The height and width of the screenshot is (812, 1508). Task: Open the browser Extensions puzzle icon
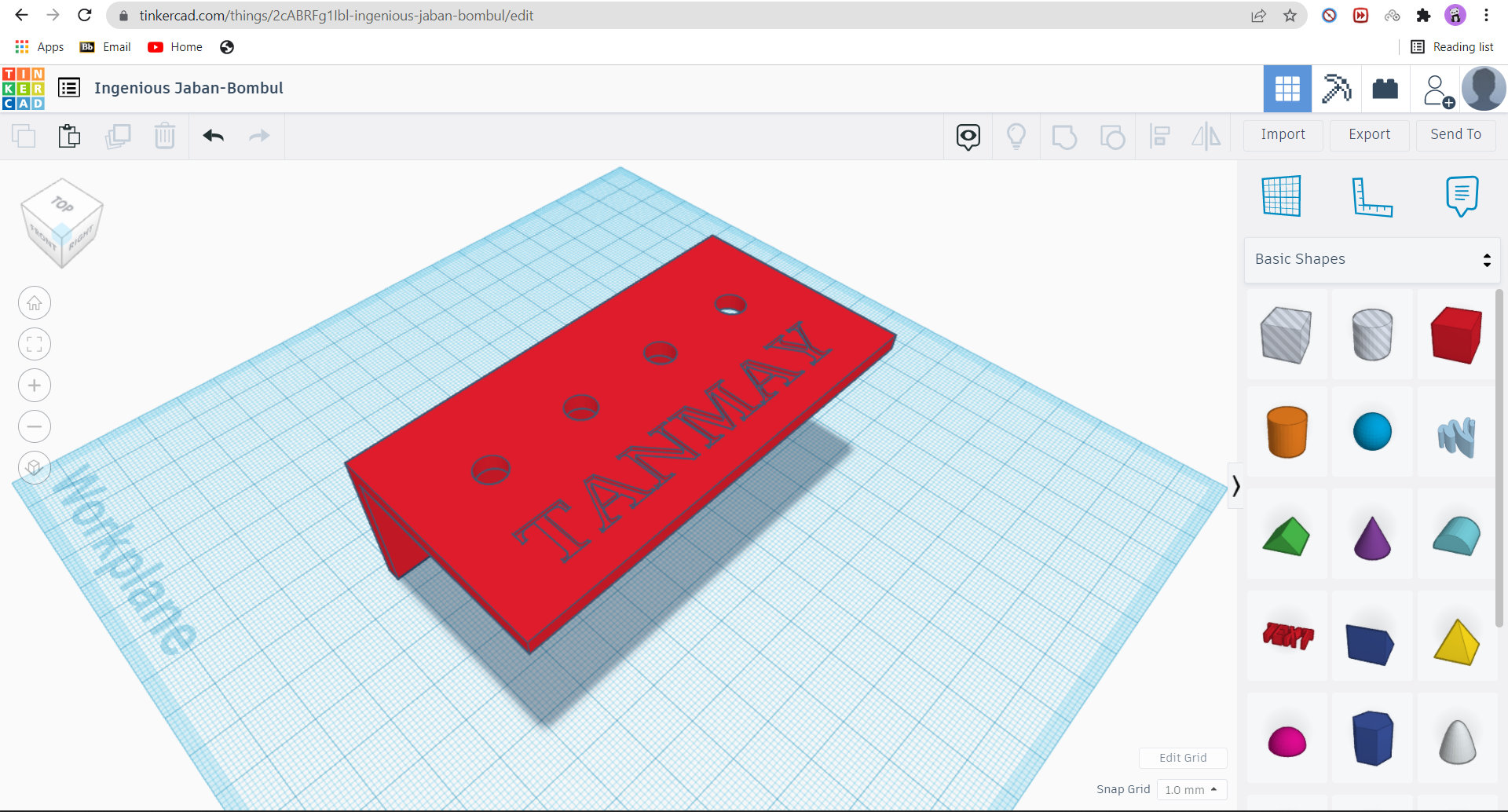pyautogui.click(x=1423, y=16)
